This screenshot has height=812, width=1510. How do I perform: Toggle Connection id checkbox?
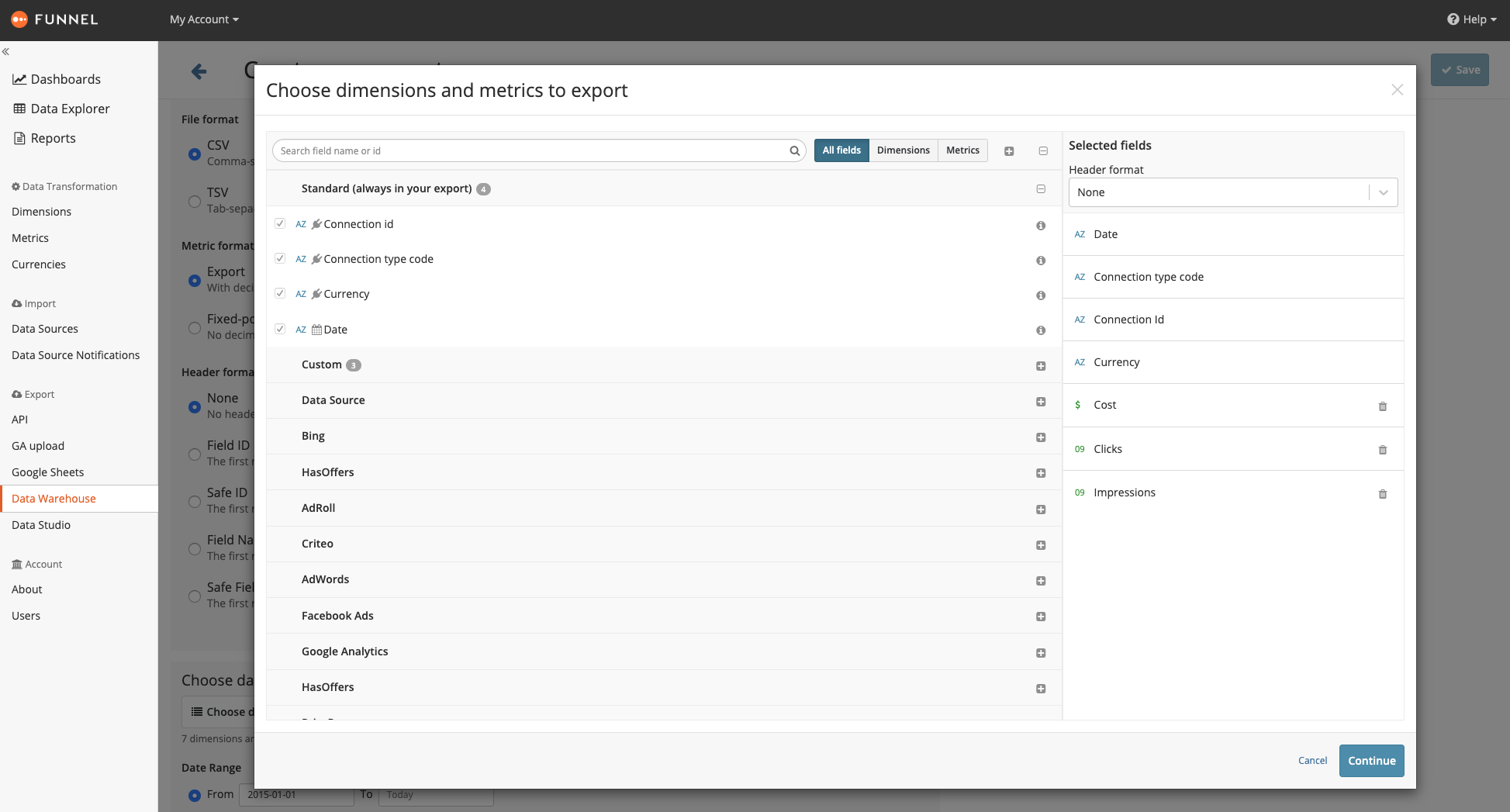(x=280, y=223)
